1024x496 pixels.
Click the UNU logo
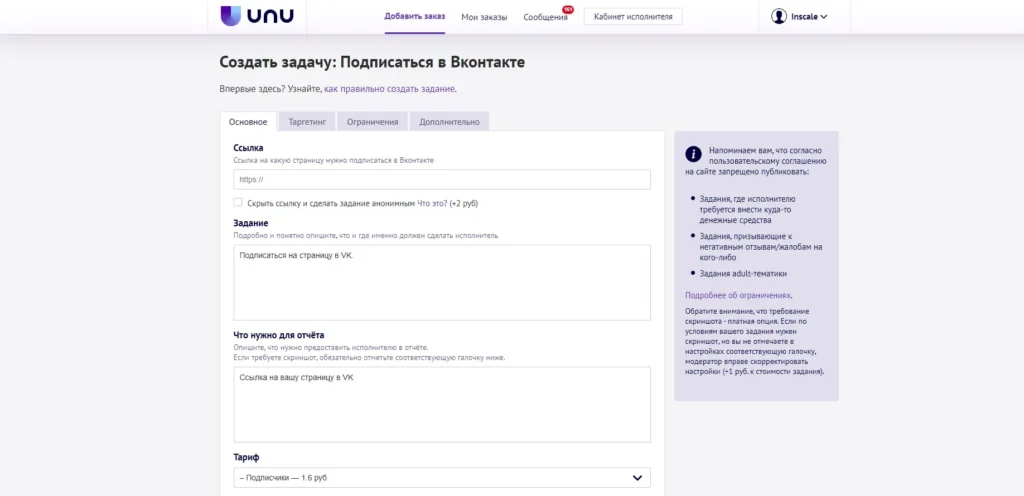click(257, 16)
